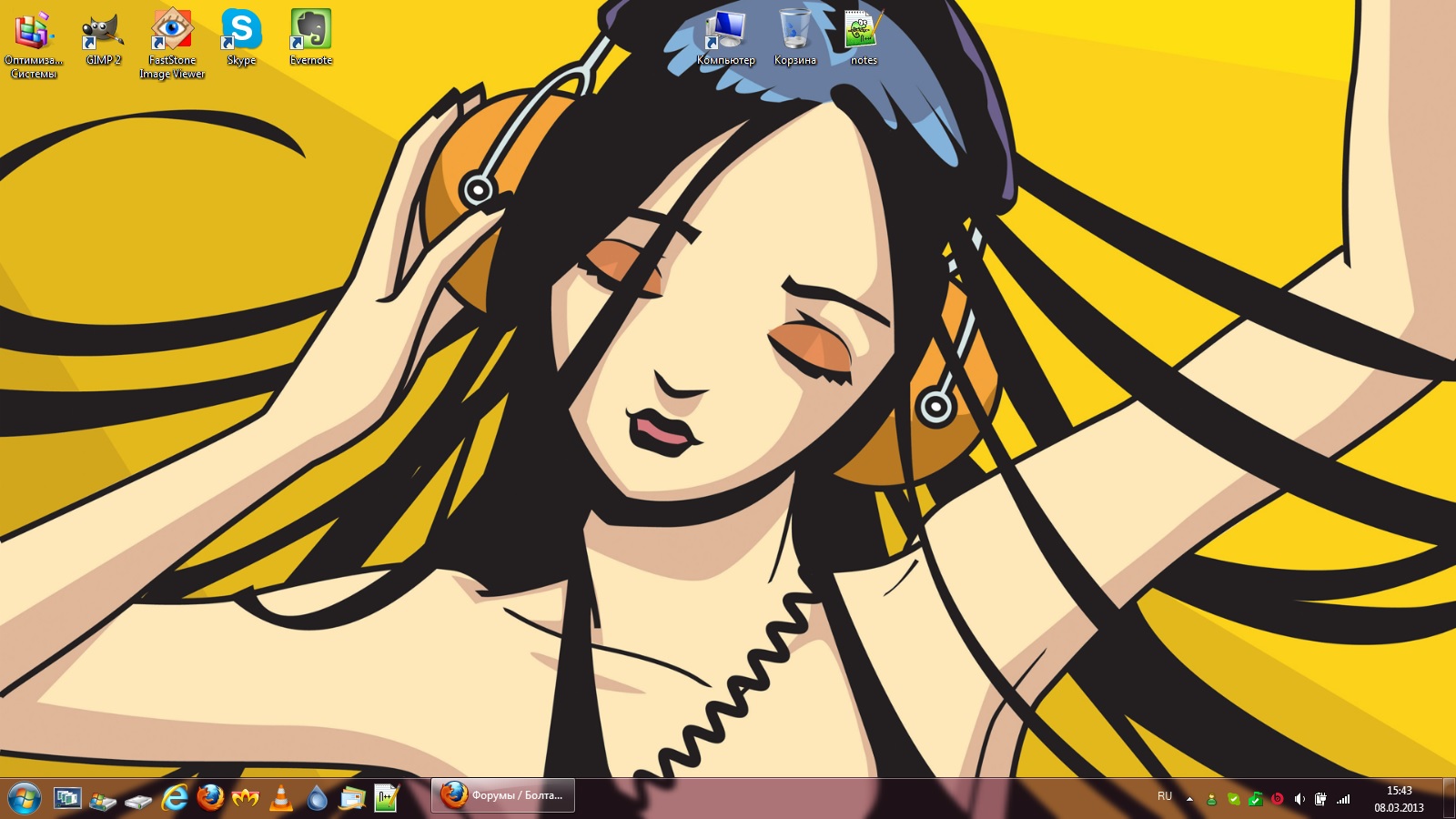Launch the GIMP 2 desktop shortcut
Viewport: 1456px width, 819px height.
pyautogui.click(x=103, y=38)
